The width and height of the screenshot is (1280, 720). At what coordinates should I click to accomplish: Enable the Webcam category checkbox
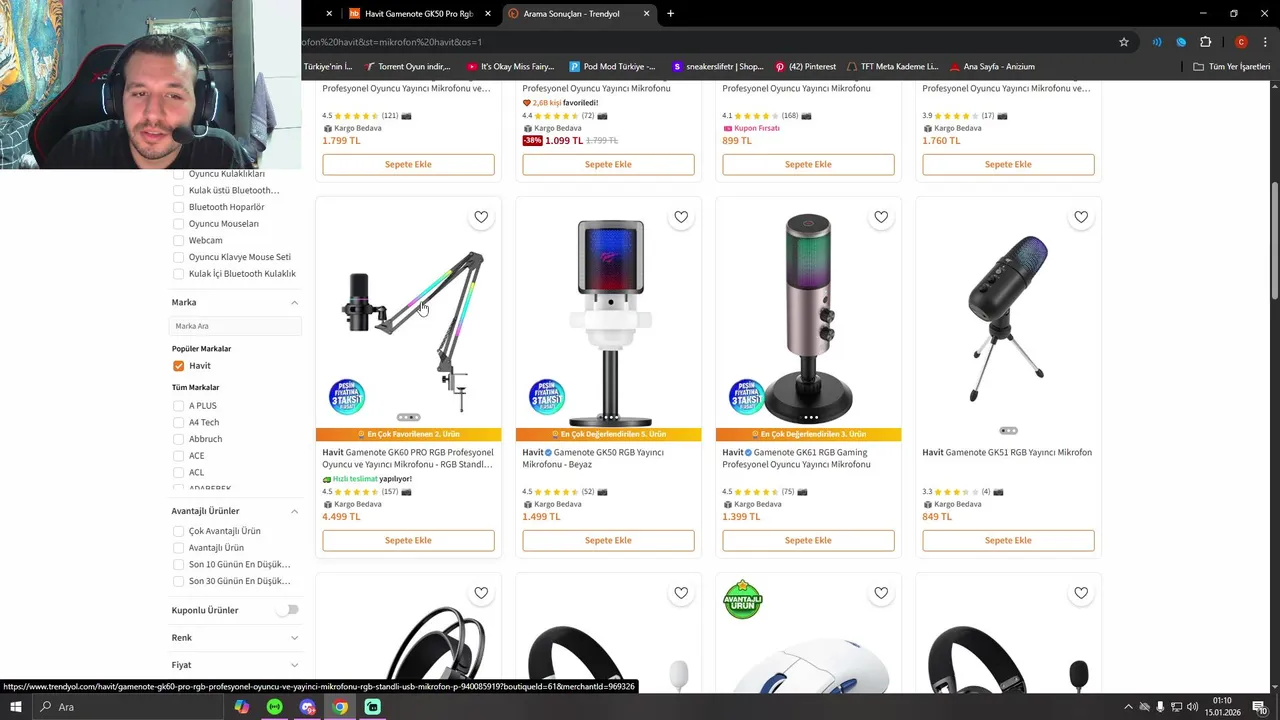point(179,240)
